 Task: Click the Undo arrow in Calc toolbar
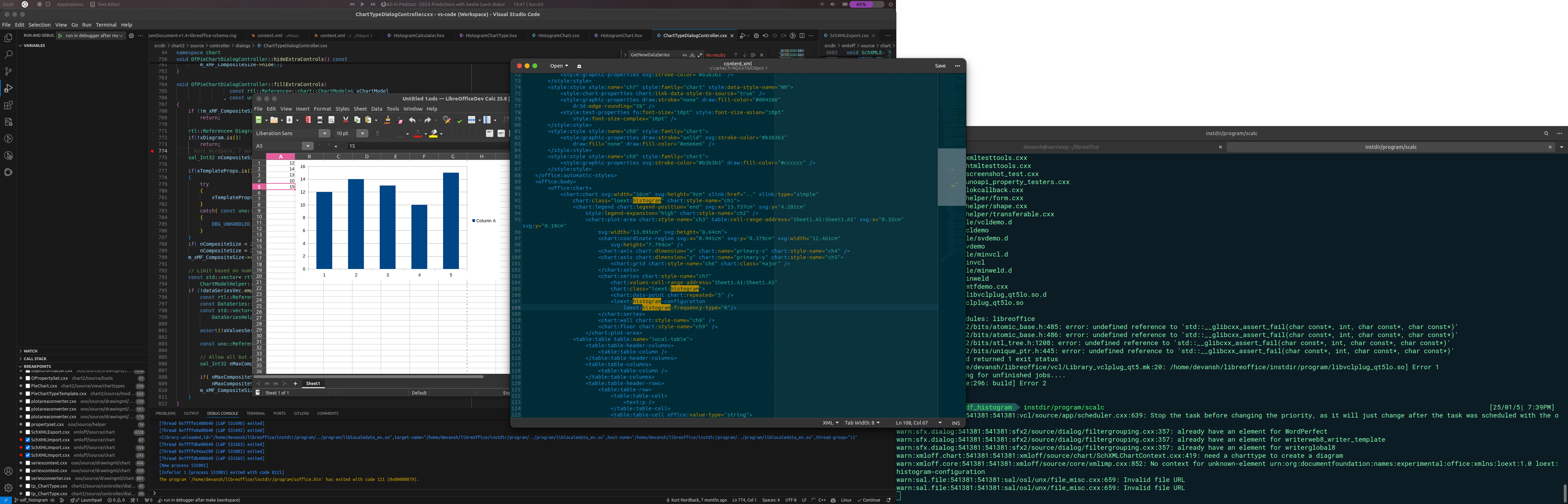pos(413,120)
